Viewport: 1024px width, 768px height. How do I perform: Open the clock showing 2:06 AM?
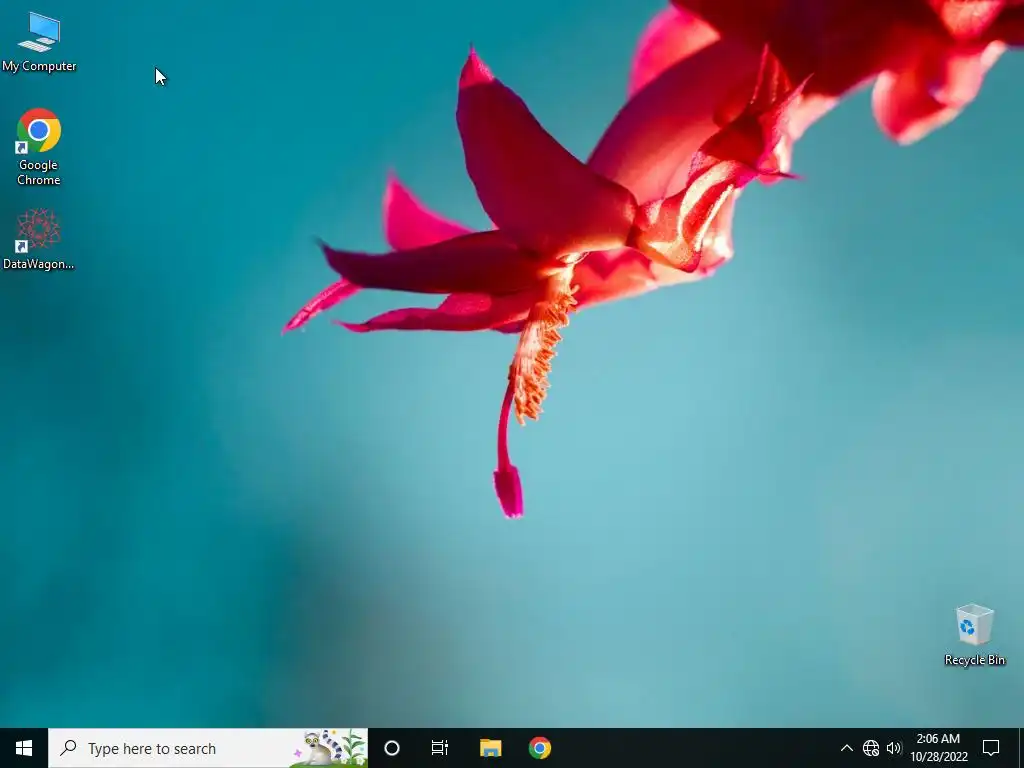point(938,748)
